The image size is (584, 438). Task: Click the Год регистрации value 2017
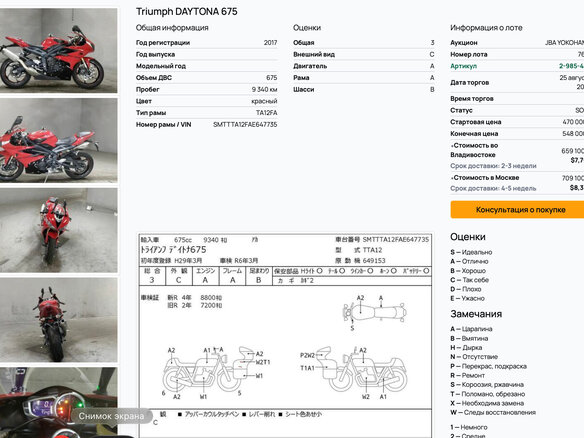(x=270, y=42)
